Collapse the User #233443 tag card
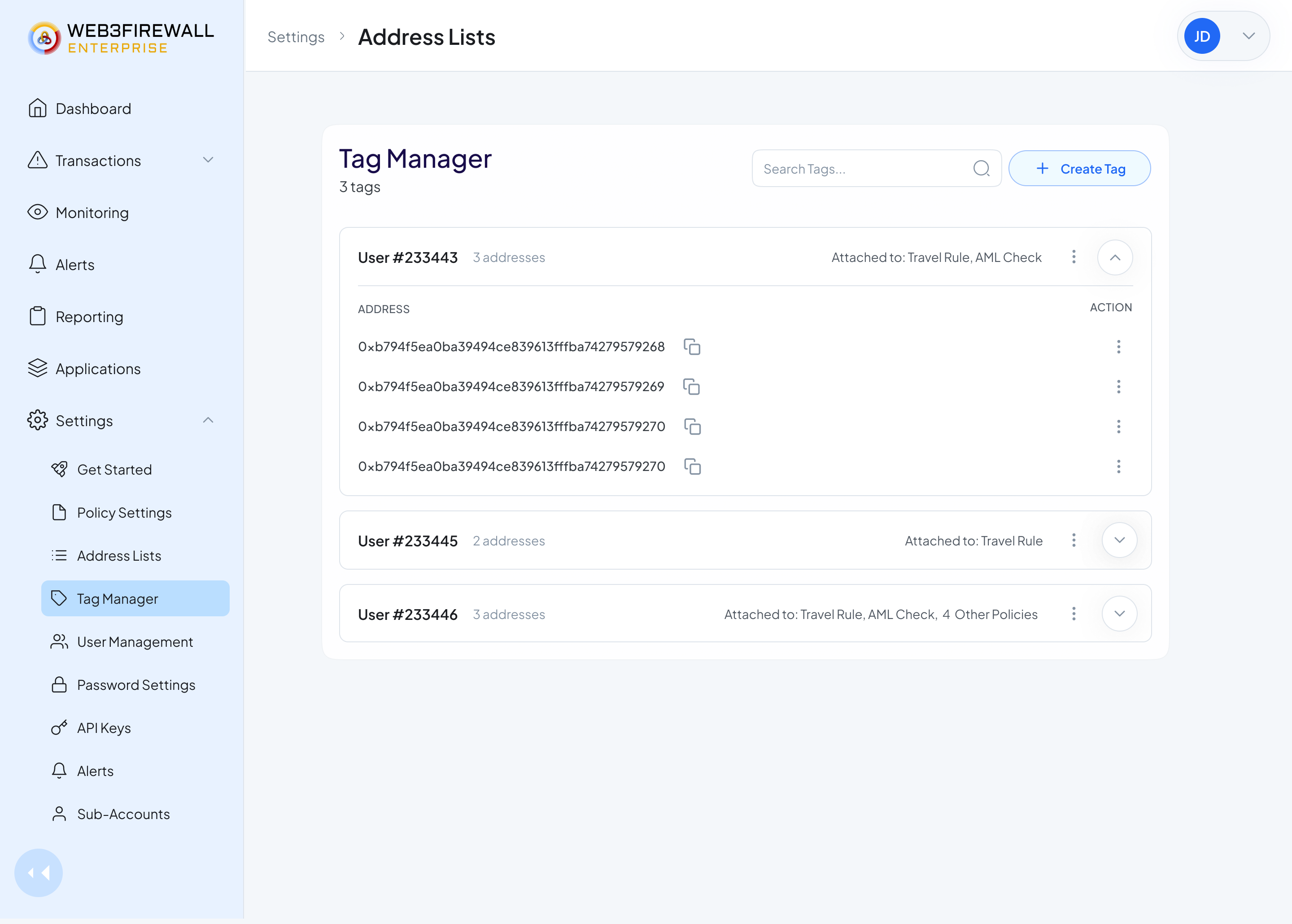Viewport: 1292px width, 924px height. (1114, 258)
